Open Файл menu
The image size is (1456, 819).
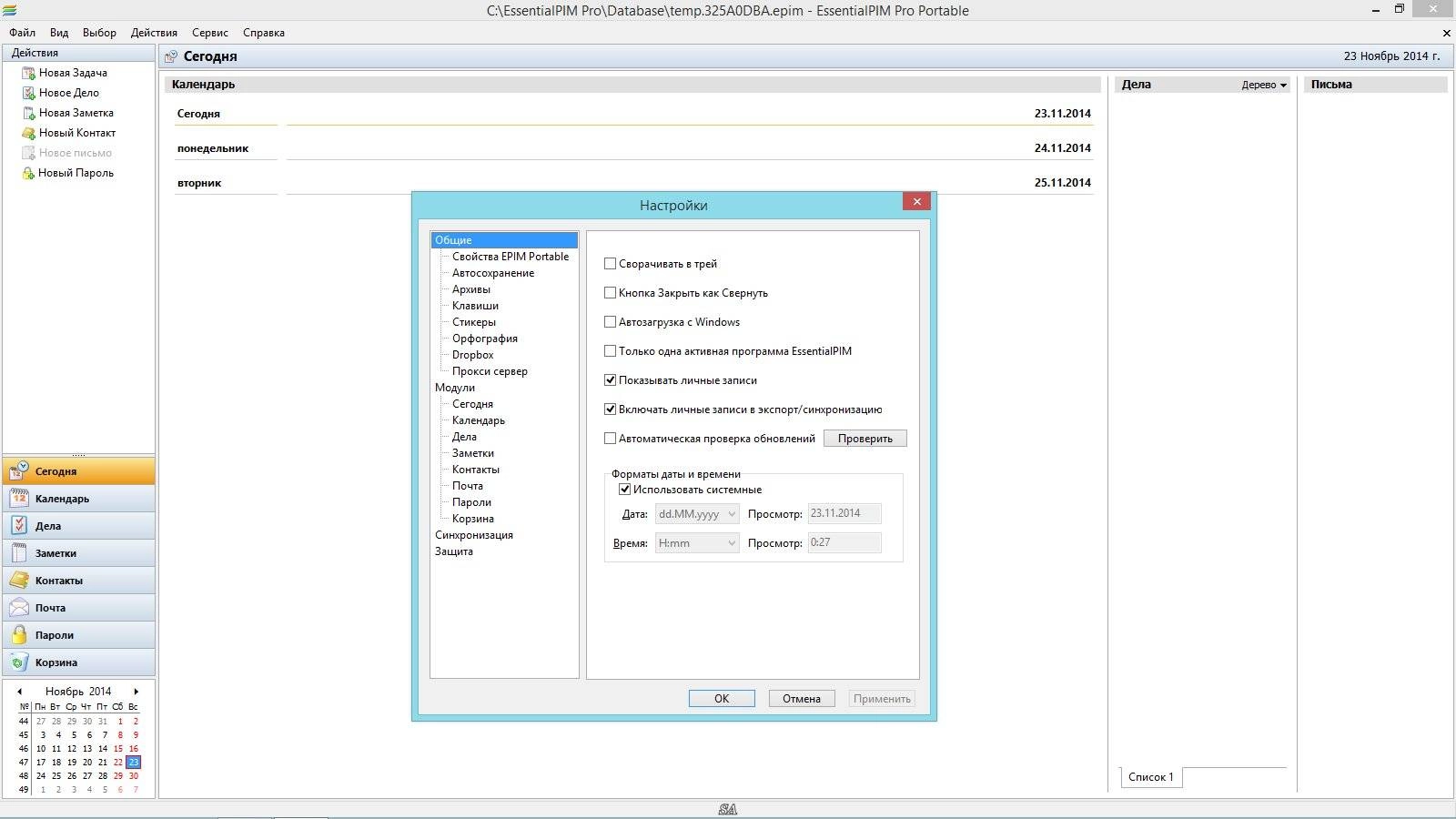point(23,33)
